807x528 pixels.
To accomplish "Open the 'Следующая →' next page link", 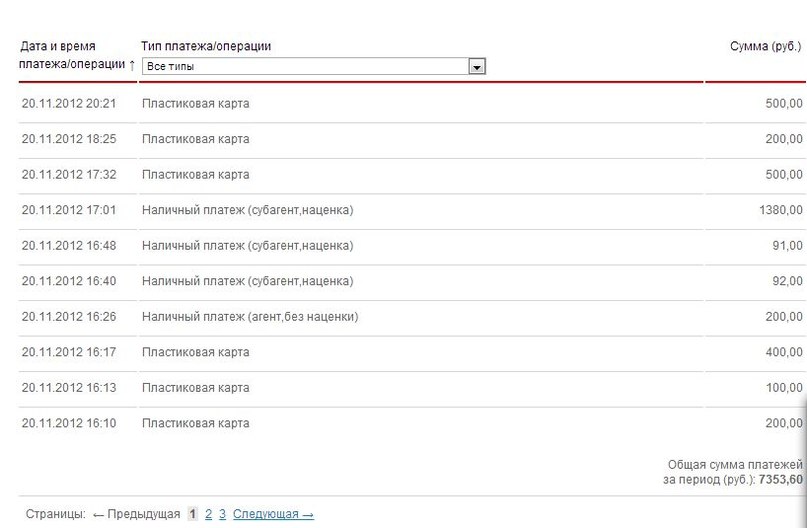I will click(x=273, y=514).
